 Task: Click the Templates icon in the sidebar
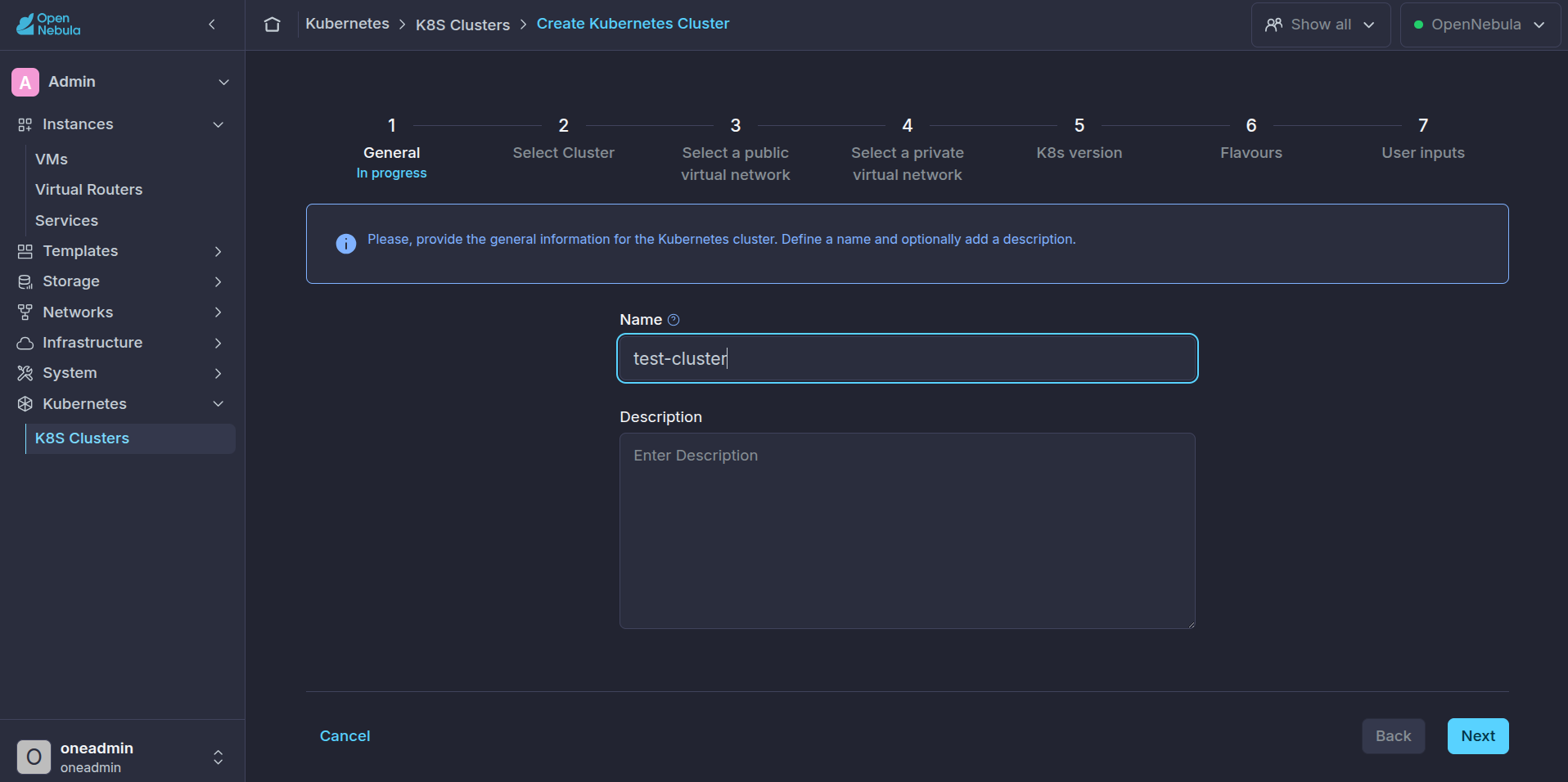coord(25,251)
